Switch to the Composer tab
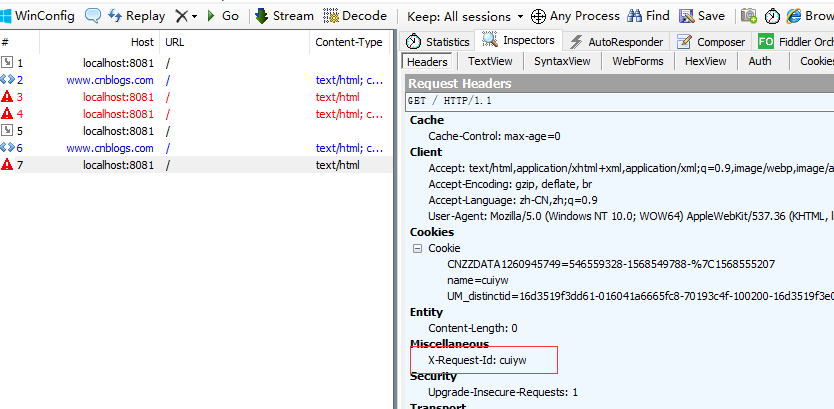834x409 pixels. pyautogui.click(x=711, y=42)
